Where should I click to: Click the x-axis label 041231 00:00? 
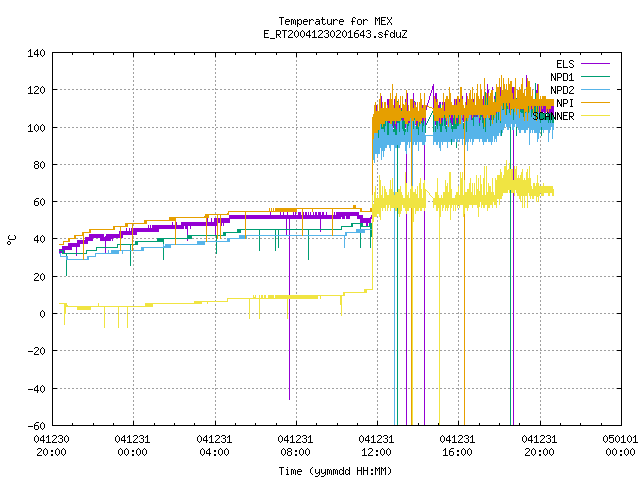coord(133,446)
